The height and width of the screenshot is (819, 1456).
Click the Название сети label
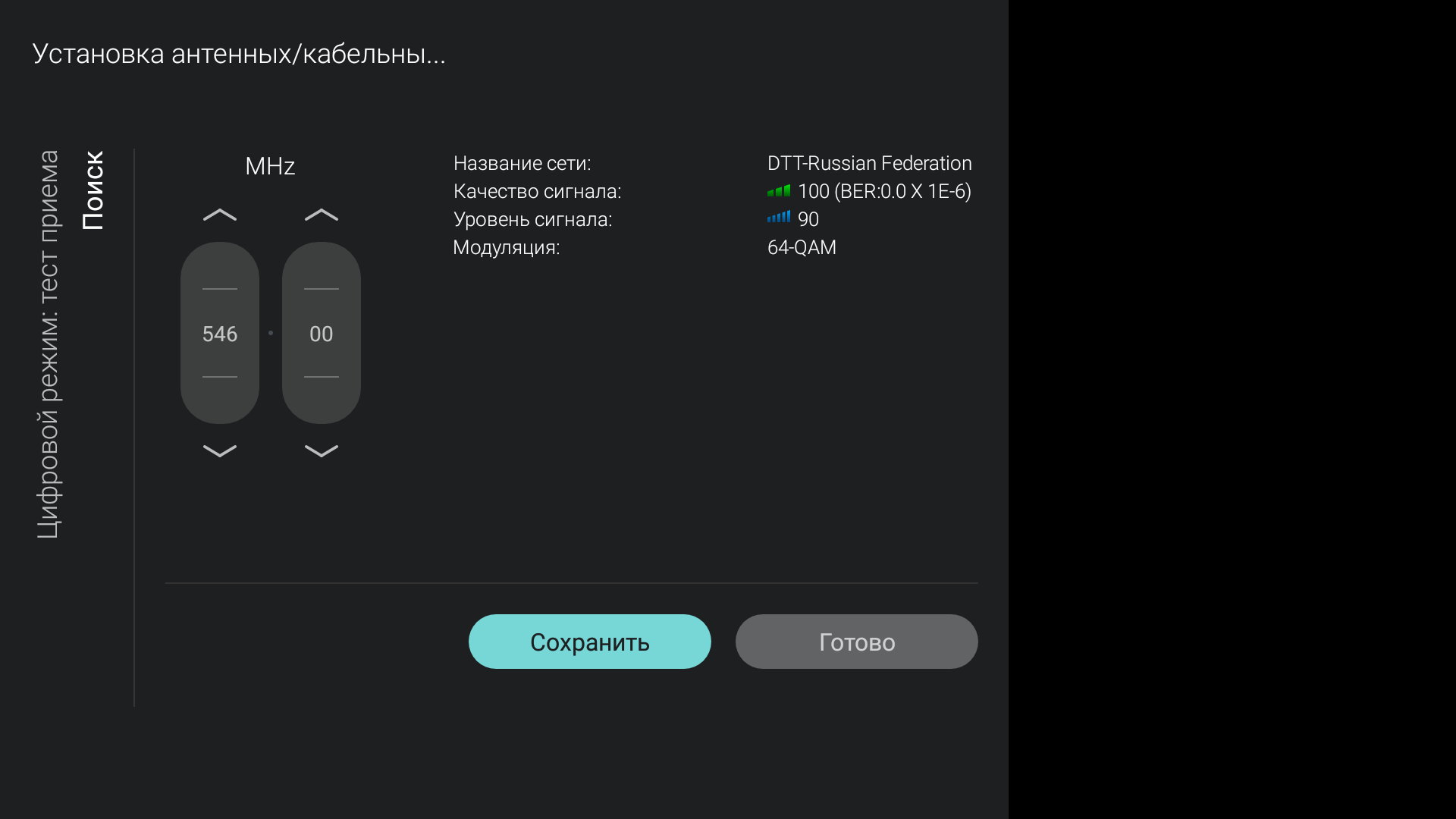(x=522, y=163)
